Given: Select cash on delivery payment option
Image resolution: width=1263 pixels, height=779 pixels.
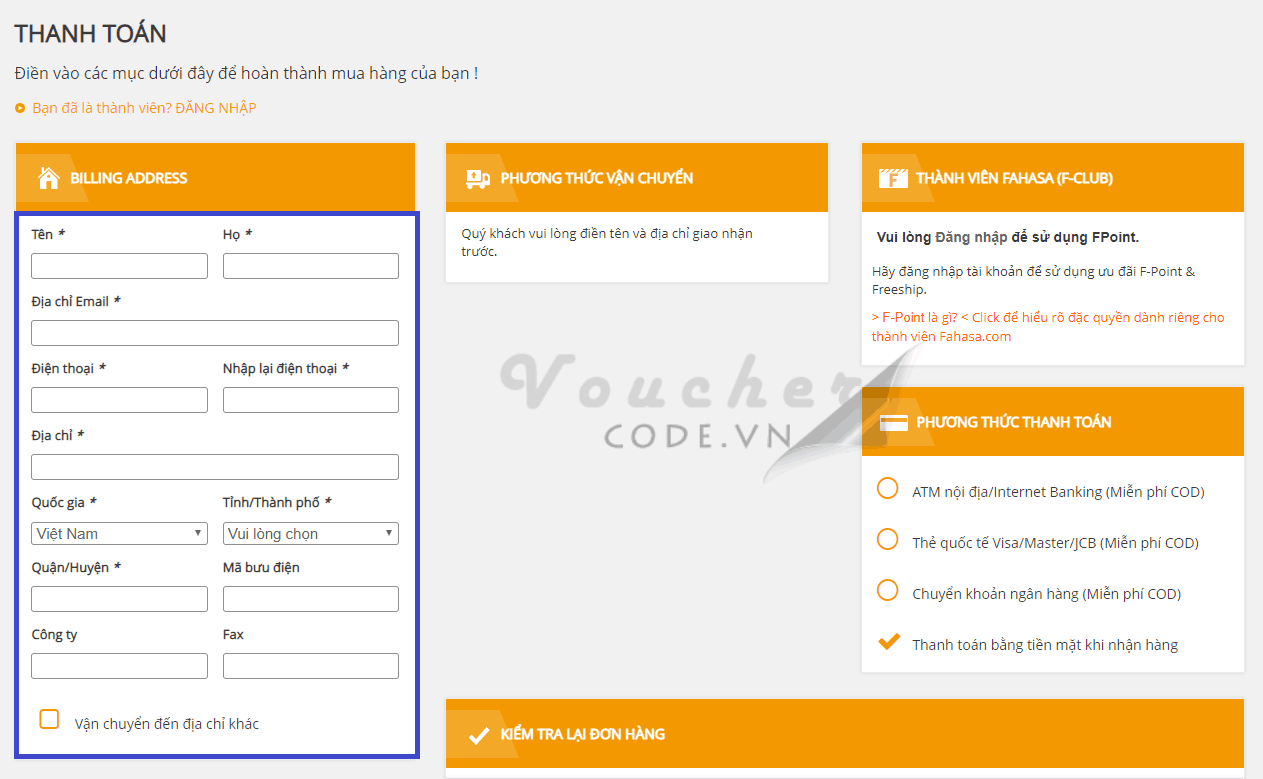Looking at the screenshot, I should tap(887, 642).
